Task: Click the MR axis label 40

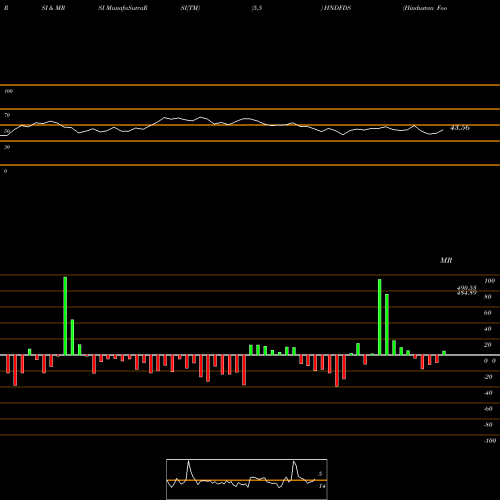Action: pos(487,329)
